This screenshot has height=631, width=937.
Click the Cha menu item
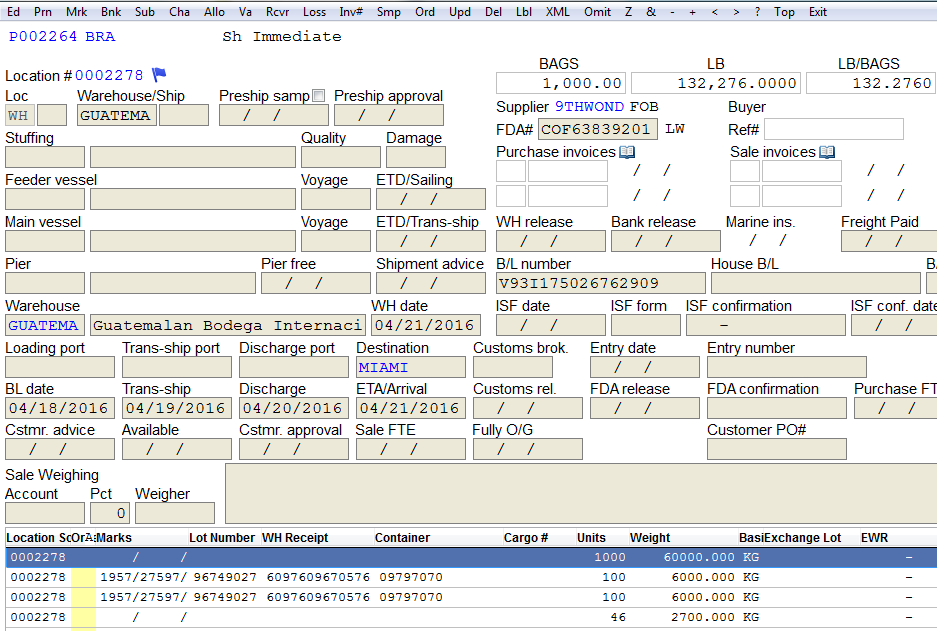click(179, 12)
